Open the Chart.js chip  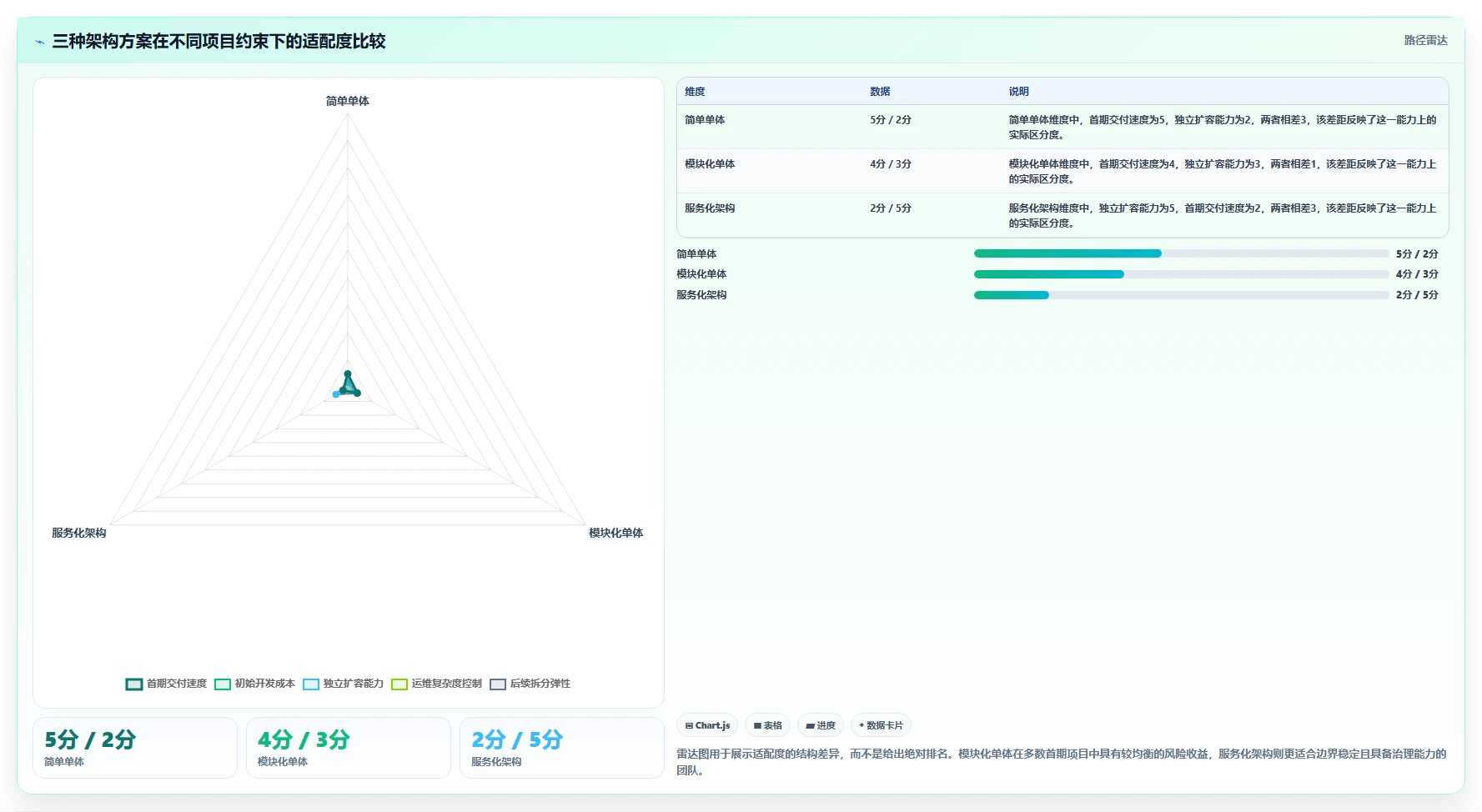coord(707,725)
